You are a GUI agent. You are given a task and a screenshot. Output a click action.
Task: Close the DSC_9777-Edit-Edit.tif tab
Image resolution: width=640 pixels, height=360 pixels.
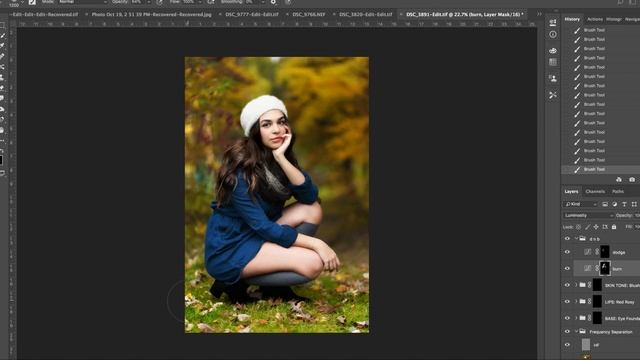tap(220, 14)
